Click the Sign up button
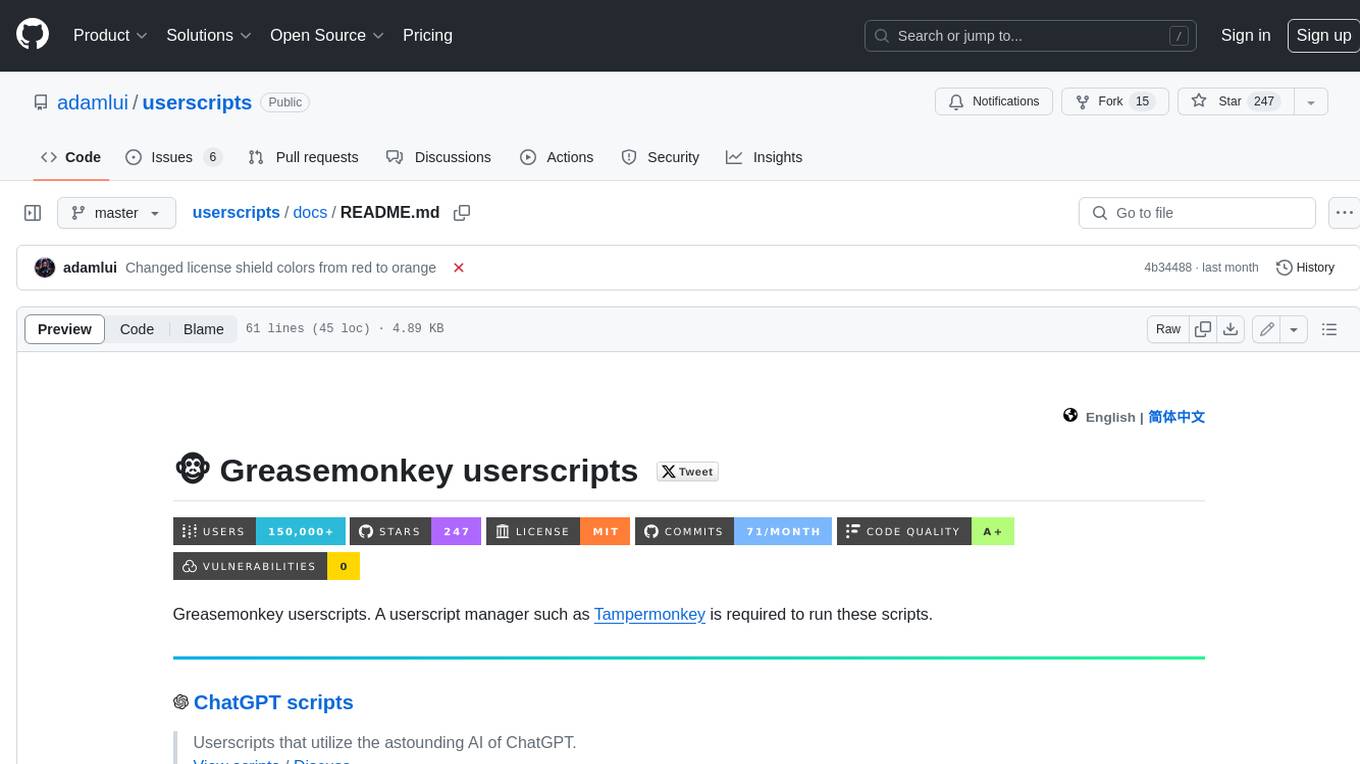This screenshot has width=1360, height=764. point(1323,35)
